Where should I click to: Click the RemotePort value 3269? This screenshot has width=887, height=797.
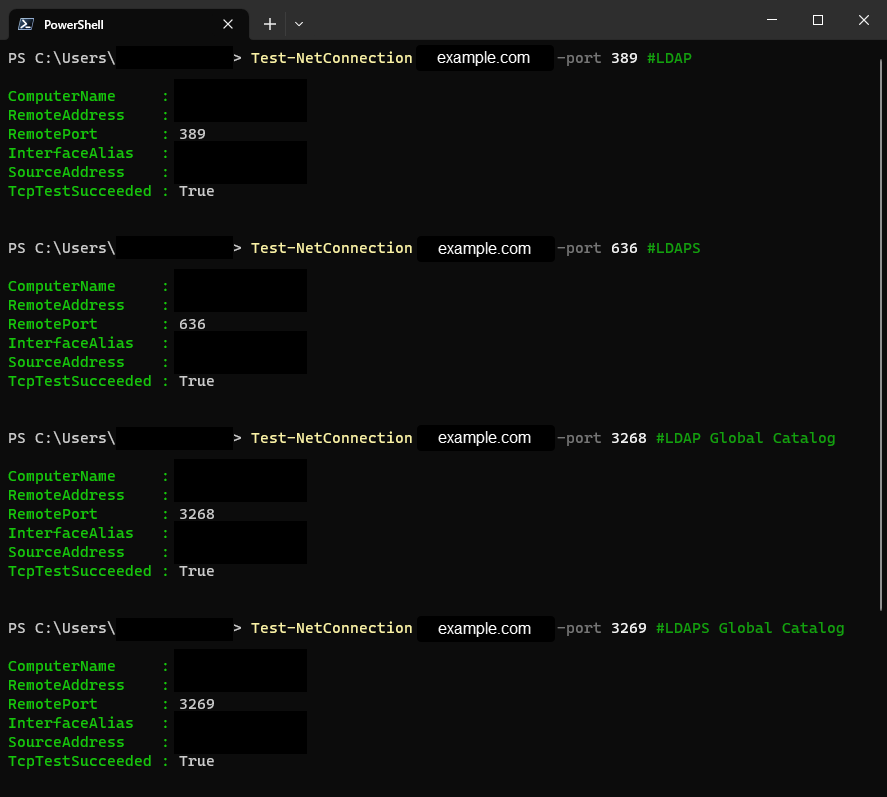point(196,704)
